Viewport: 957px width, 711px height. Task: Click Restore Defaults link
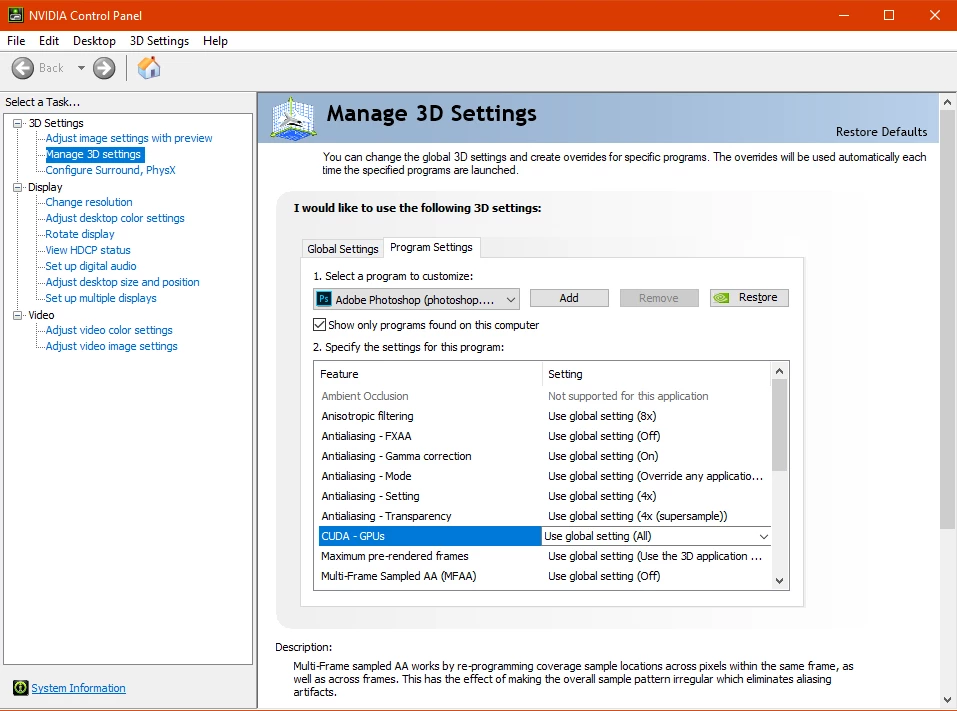pos(881,132)
